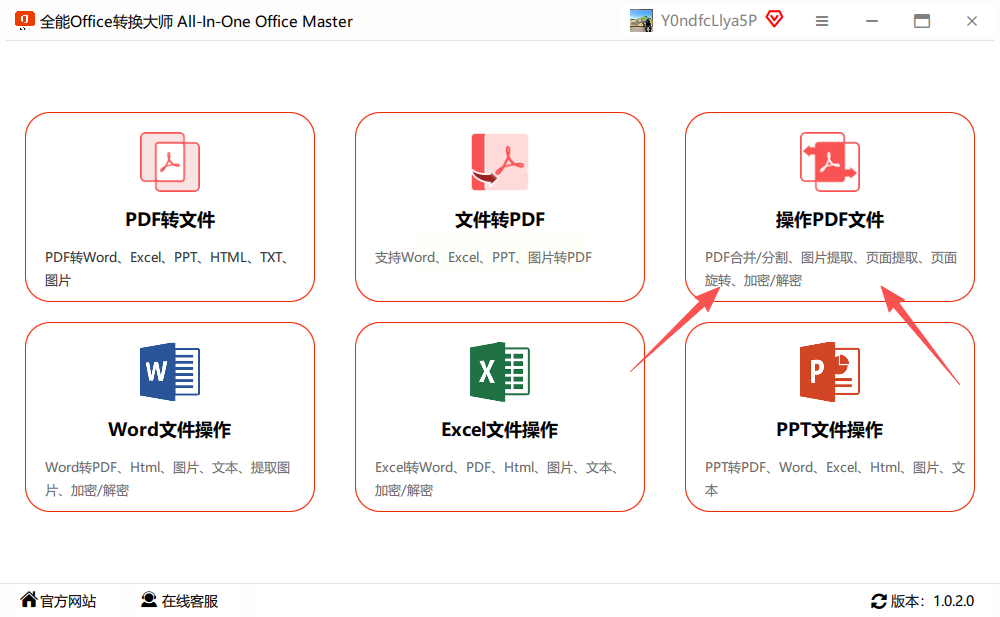The width and height of the screenshot is (1000, 617).
Task: Click the 操作PDF文件 arrows PDF icon
Action: coord(830,162)
